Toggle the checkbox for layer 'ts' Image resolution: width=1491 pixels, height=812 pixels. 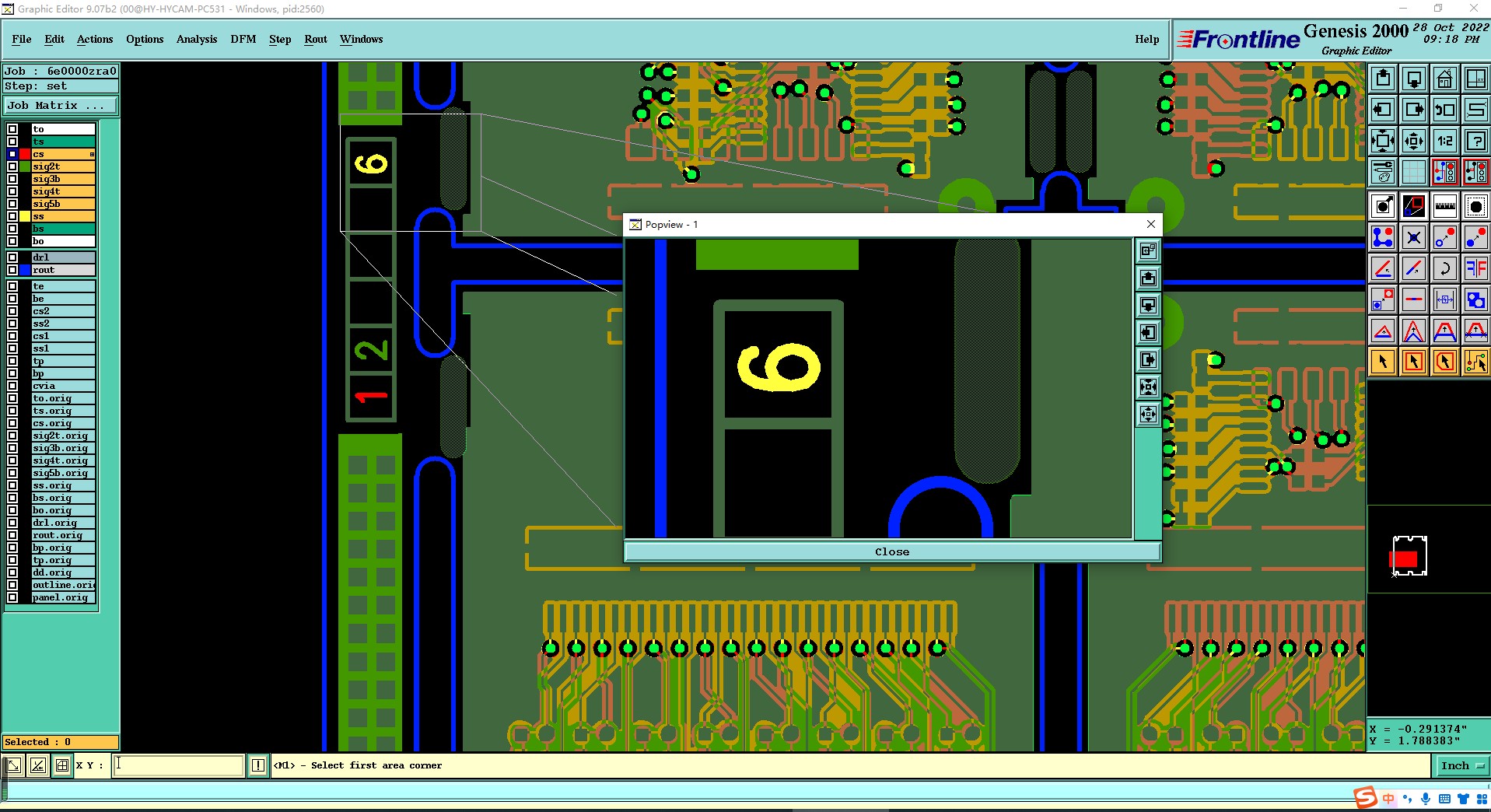(x=12, y=142)
